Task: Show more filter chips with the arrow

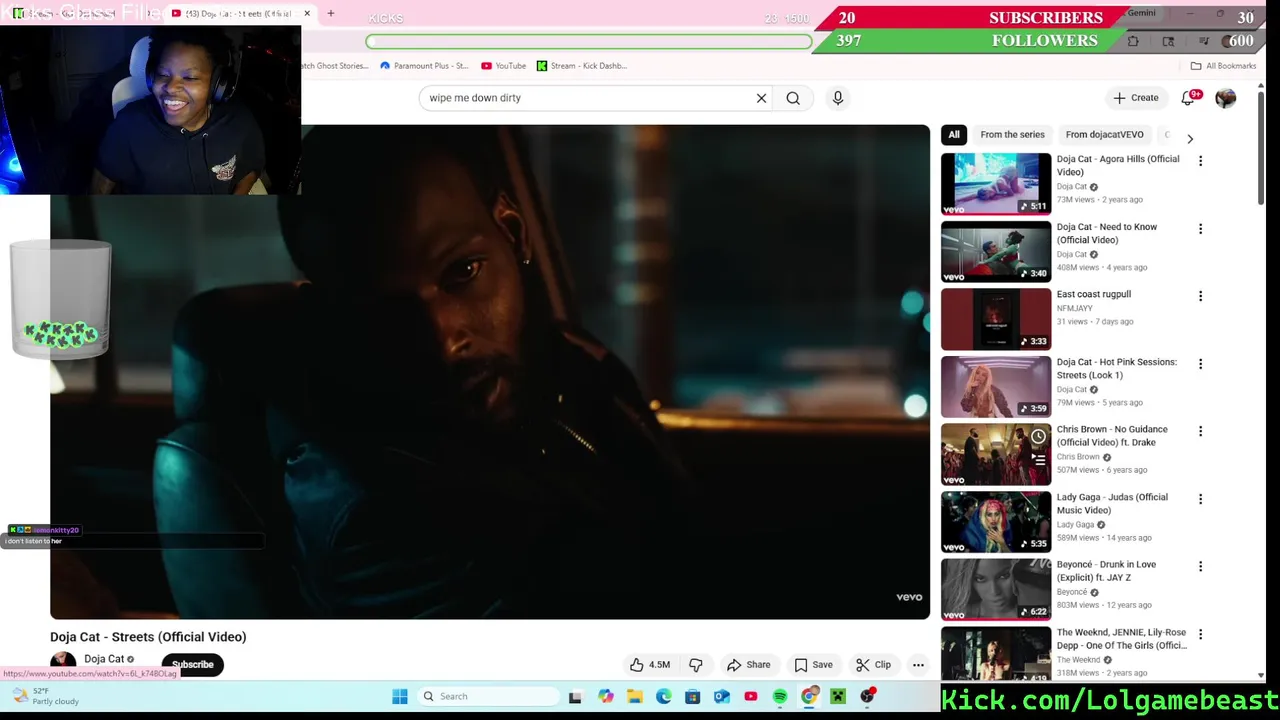Action: point(1190,139)
